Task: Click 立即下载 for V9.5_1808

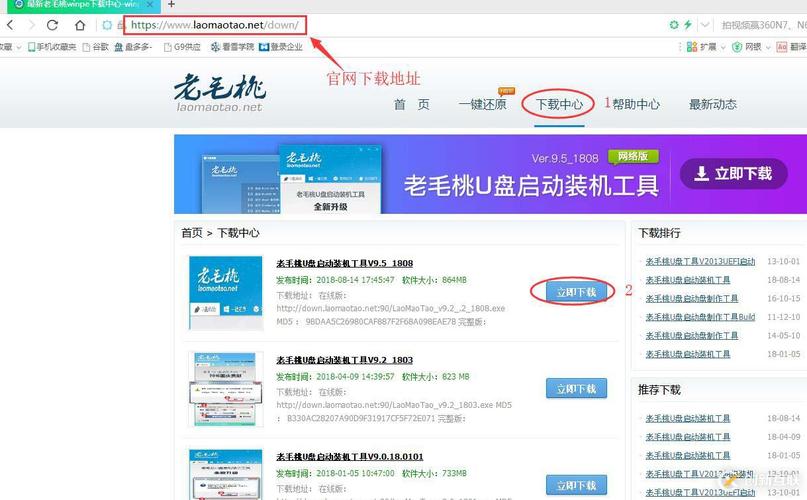Action: pos(576,292)
